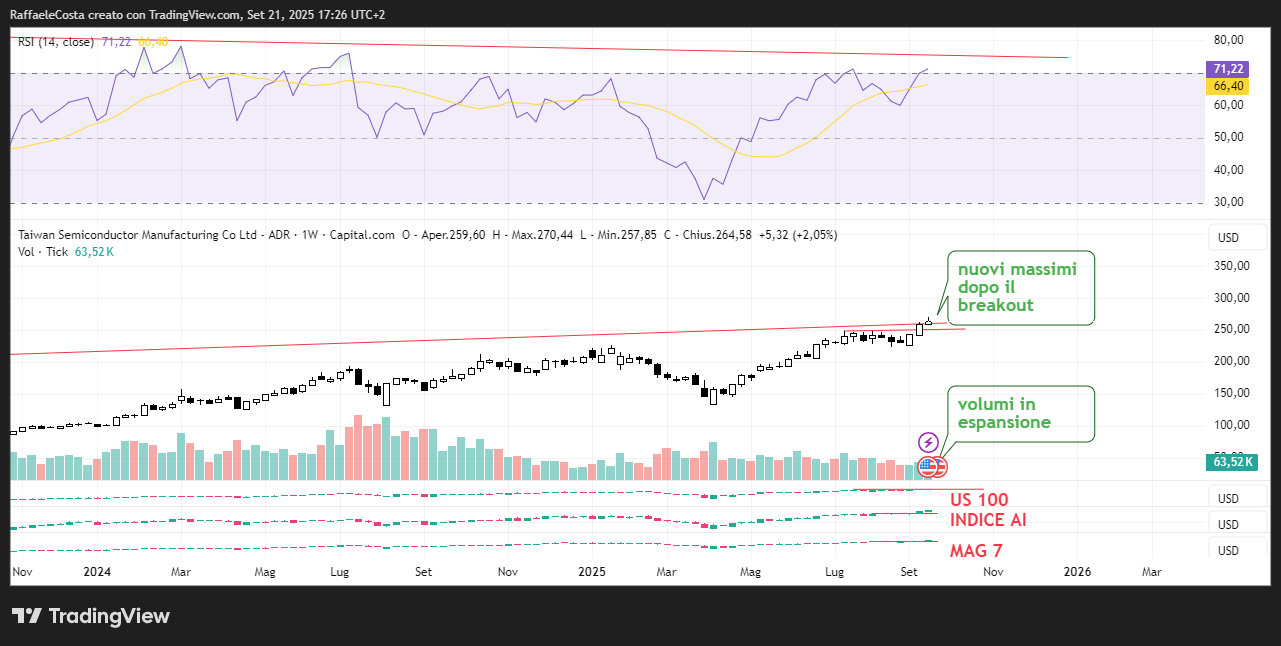Click the yellow 66,40 RSI average tag
This screenshot has width=1281, height=646.
click(x=1227, y=86)
